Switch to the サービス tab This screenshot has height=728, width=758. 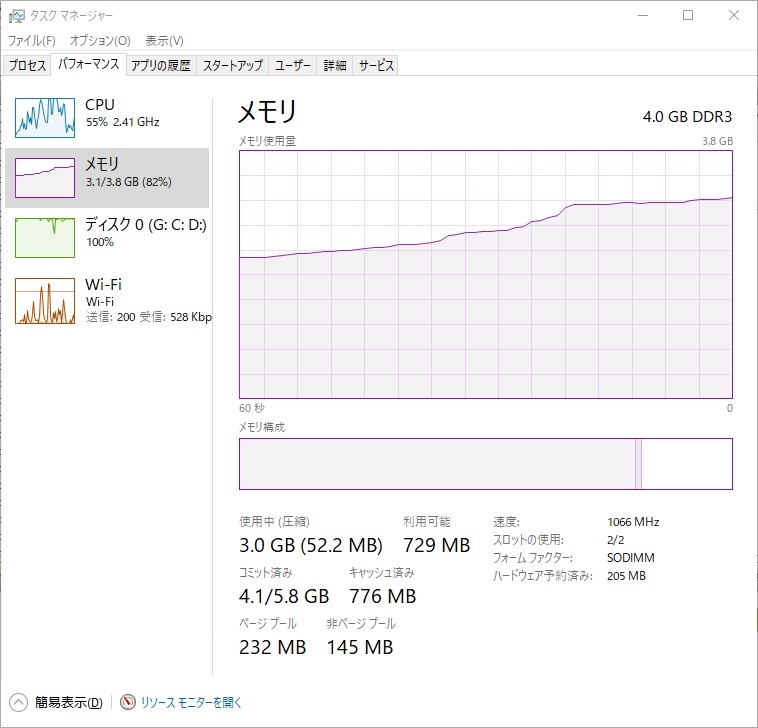pos(376,65)
